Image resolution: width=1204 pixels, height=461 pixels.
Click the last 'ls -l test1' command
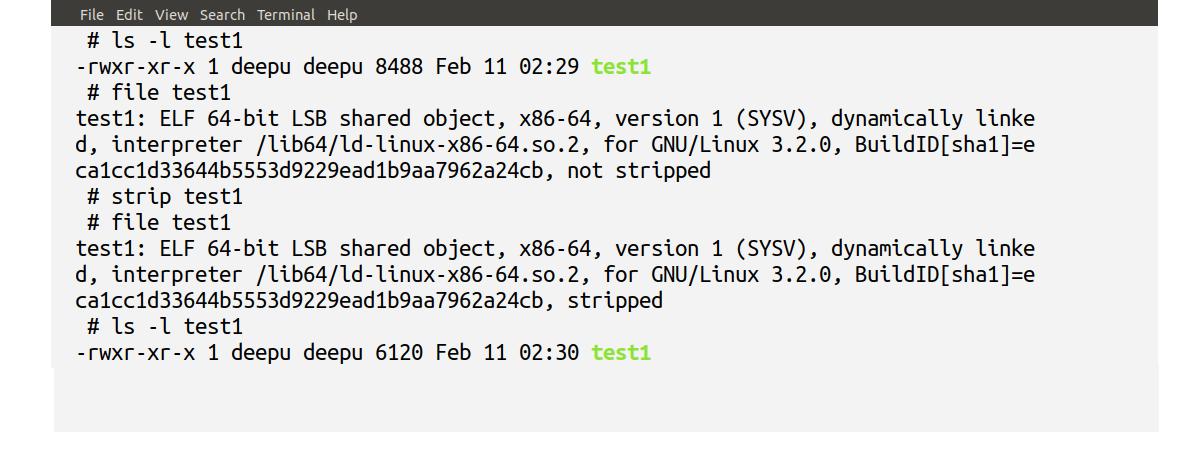coord(170,327)
